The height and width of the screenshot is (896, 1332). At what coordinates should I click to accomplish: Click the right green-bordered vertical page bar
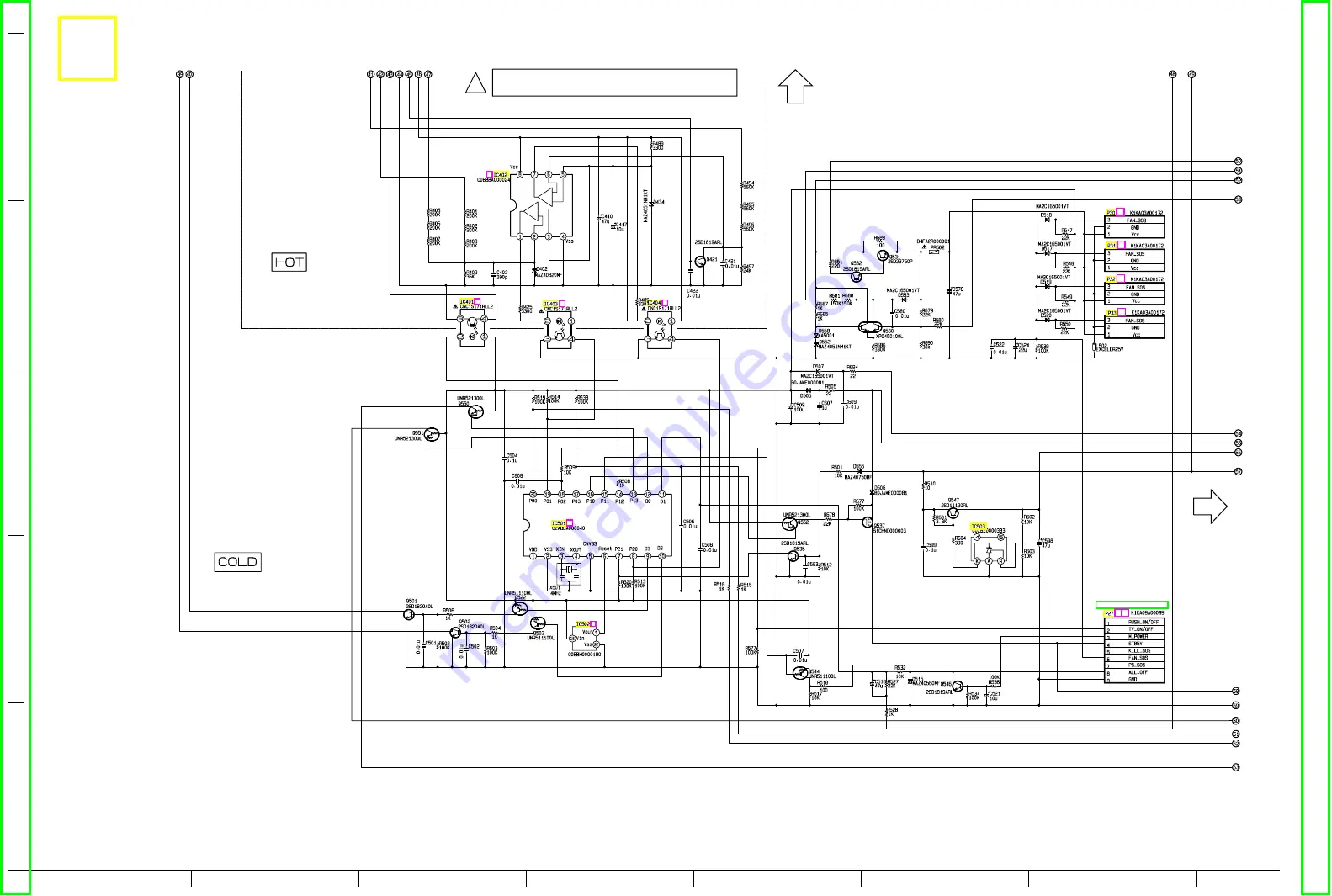[1315, 448]
